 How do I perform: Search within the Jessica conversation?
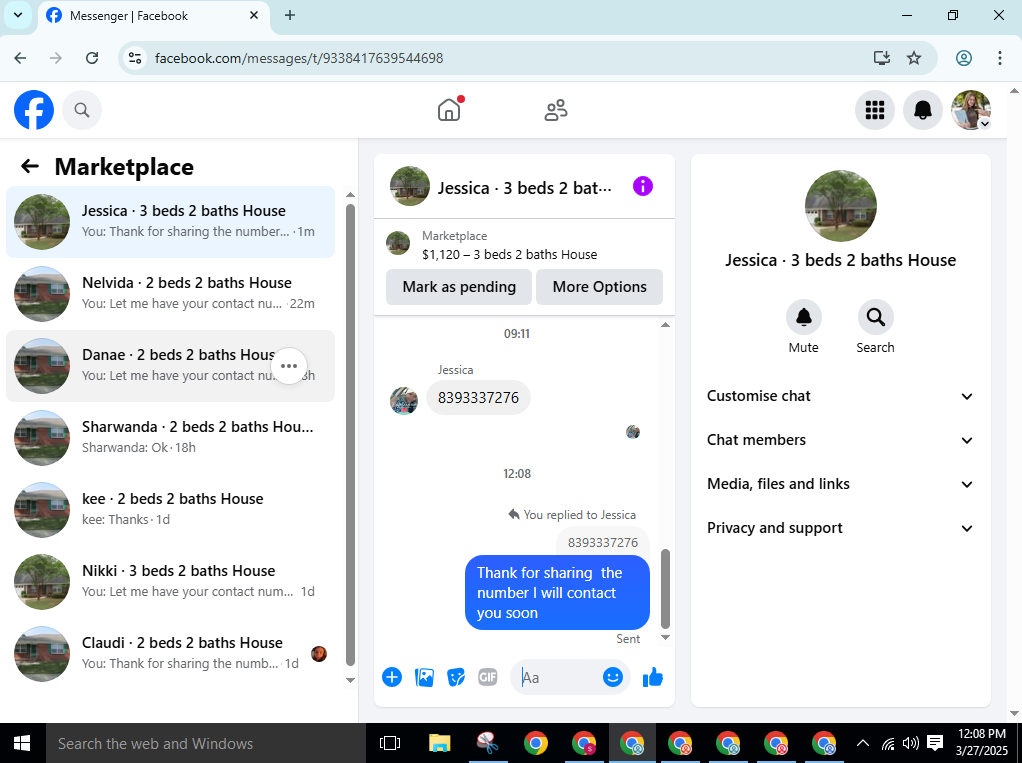click(875, 317)
